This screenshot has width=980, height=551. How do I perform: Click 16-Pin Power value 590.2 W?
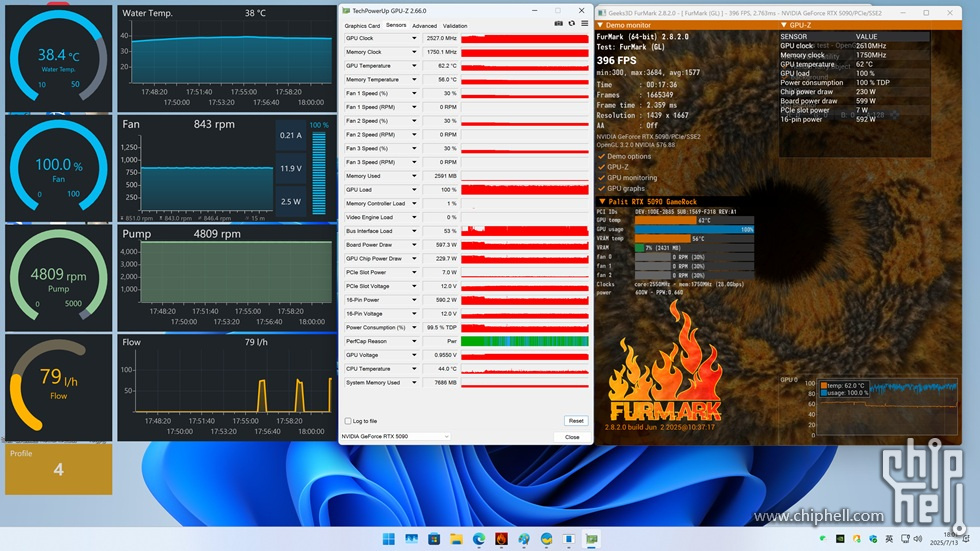click(x=441, y=300)
